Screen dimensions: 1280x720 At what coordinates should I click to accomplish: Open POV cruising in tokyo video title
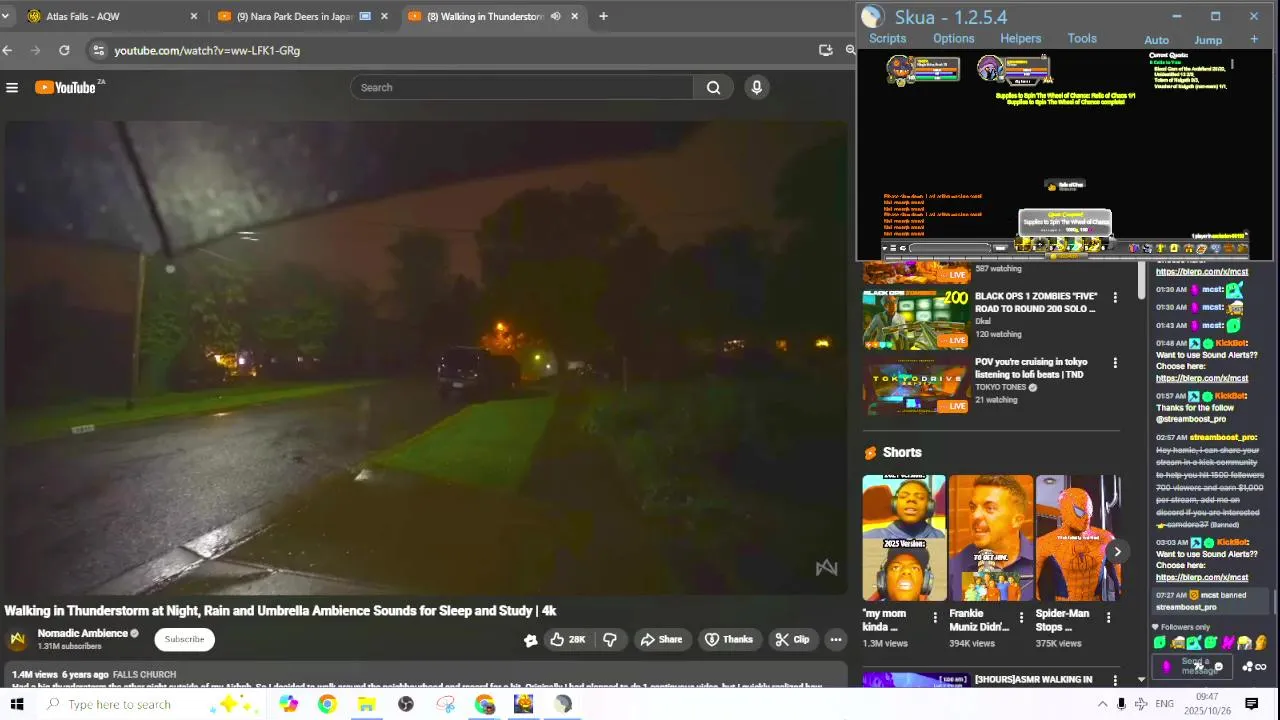(x=1031, y=368)
